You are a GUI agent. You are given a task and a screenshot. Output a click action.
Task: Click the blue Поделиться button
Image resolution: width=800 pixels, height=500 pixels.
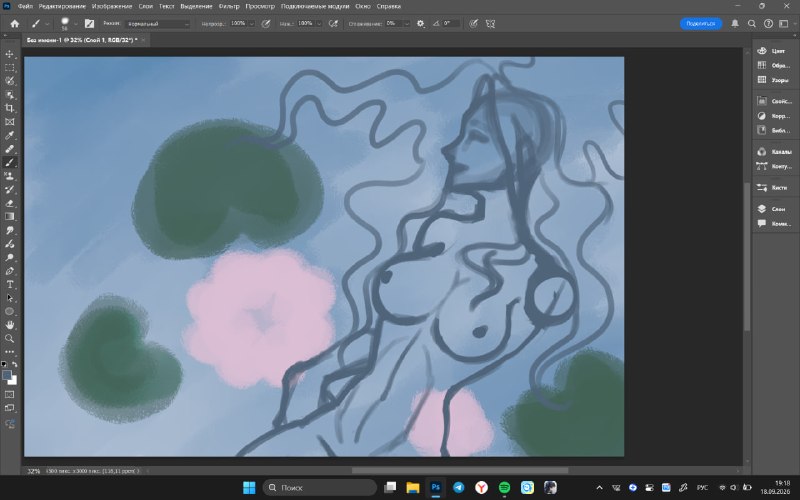coord(701,23)
